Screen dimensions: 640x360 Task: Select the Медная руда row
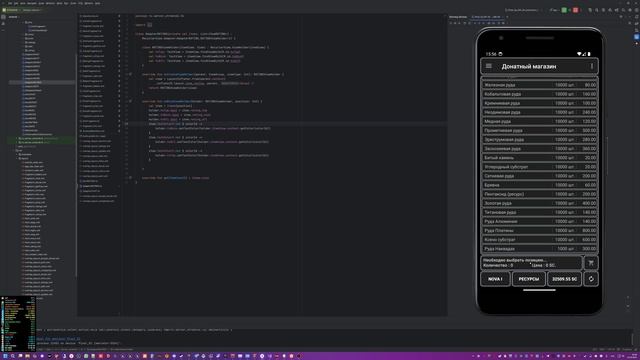click(x=540, y=121)
